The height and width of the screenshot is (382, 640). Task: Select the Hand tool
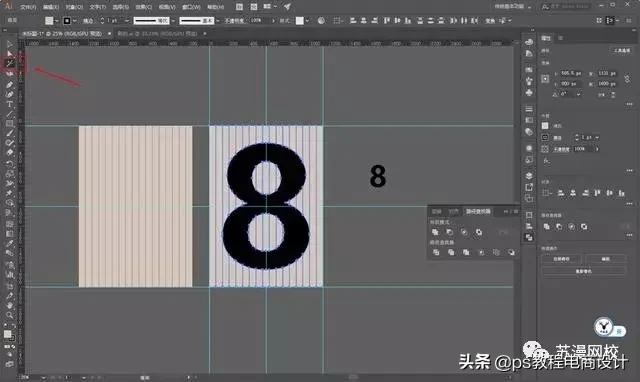click(10, 305)
